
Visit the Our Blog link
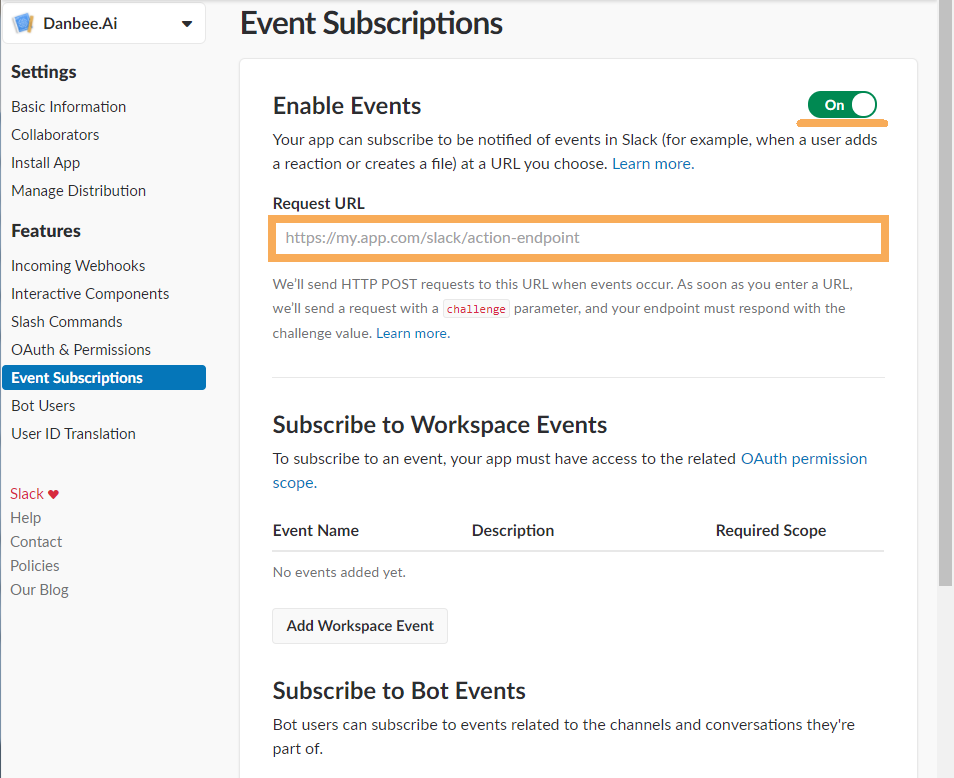[x=39, y=590]
